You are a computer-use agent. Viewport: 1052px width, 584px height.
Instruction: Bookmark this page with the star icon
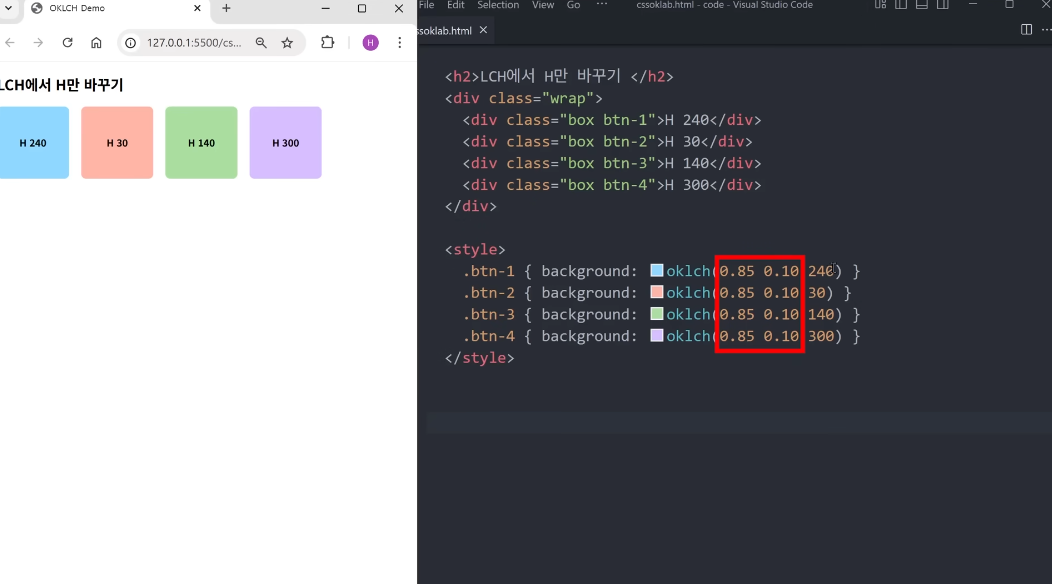click(x=287, y=43)
